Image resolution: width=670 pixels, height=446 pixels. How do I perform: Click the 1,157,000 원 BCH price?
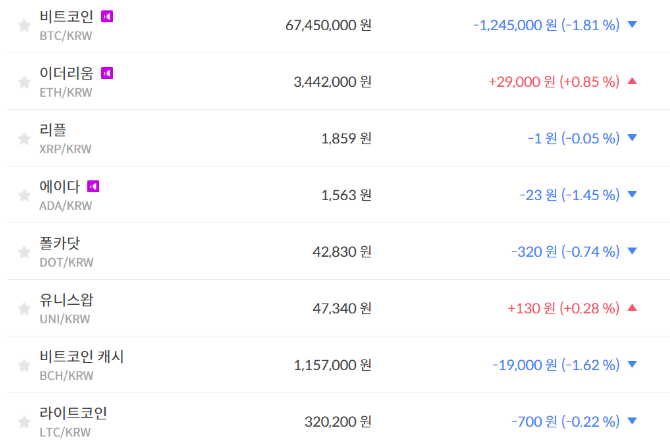click(333, 365)
